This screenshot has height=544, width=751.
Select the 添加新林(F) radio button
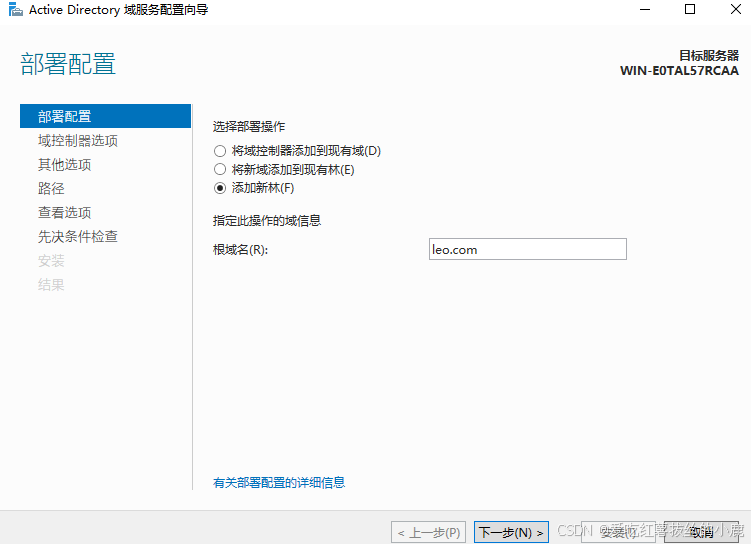(220, 188)
